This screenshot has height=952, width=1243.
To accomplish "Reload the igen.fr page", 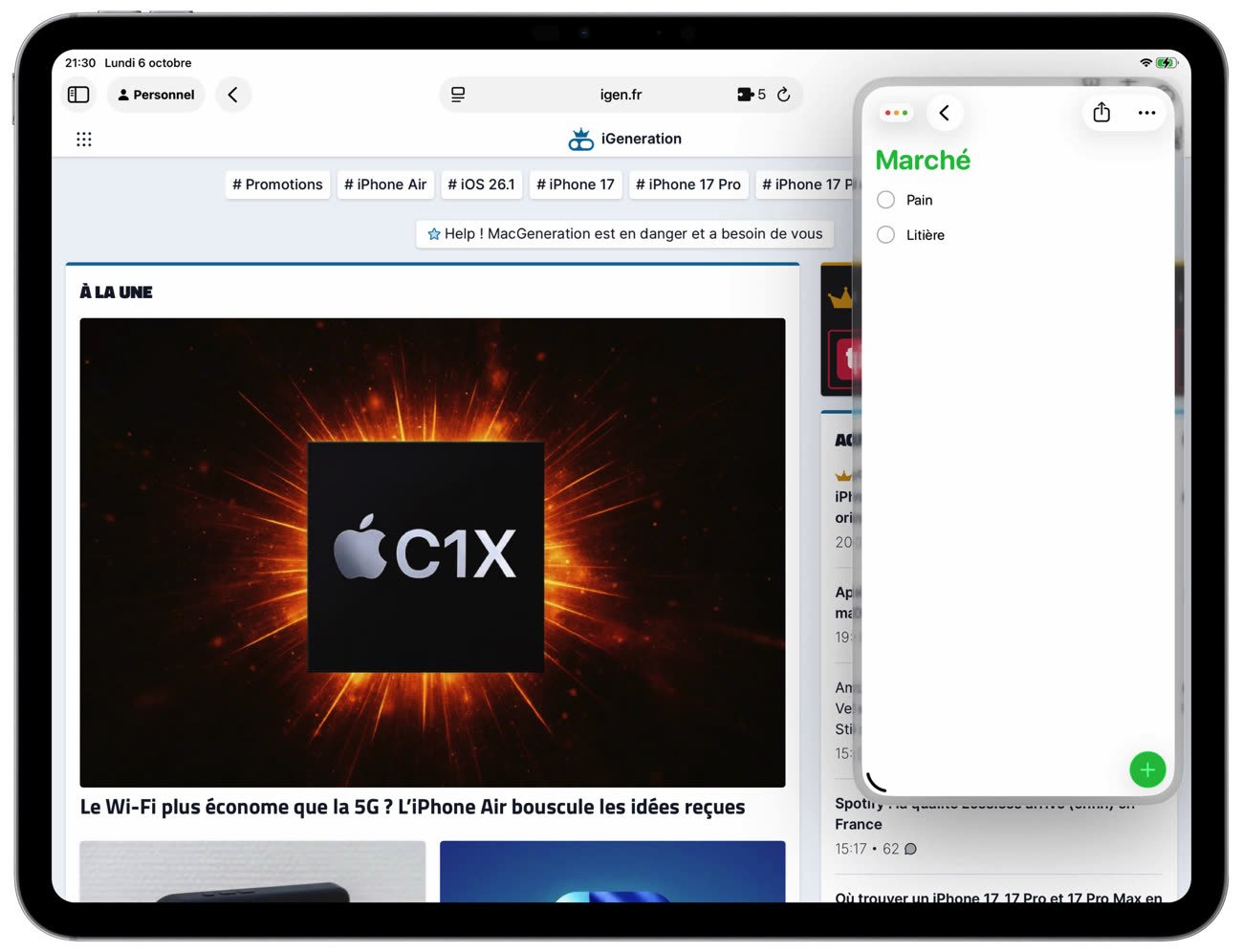I will [x=783, y=95].
